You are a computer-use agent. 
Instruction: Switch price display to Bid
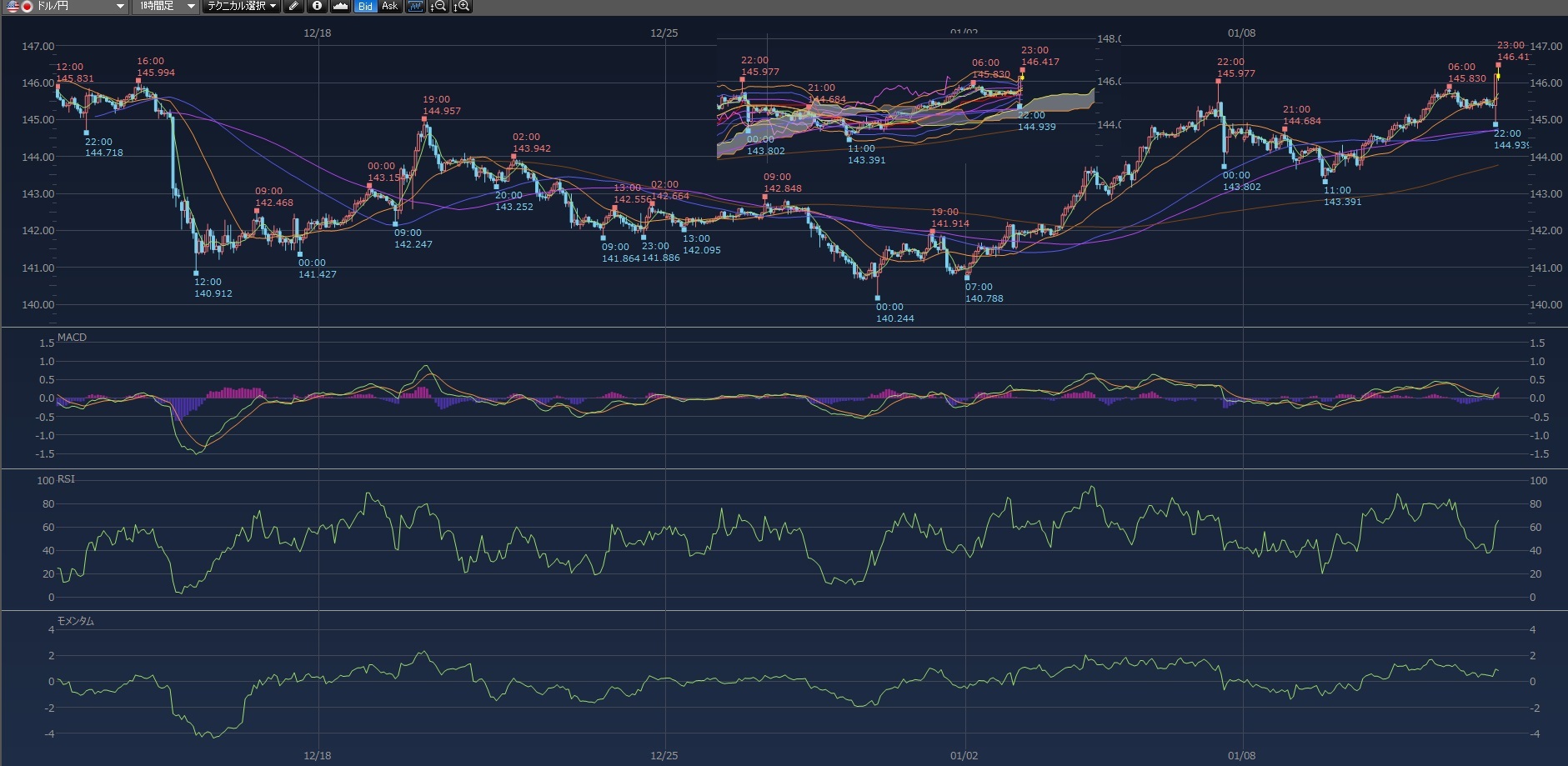tap(365, 6)
